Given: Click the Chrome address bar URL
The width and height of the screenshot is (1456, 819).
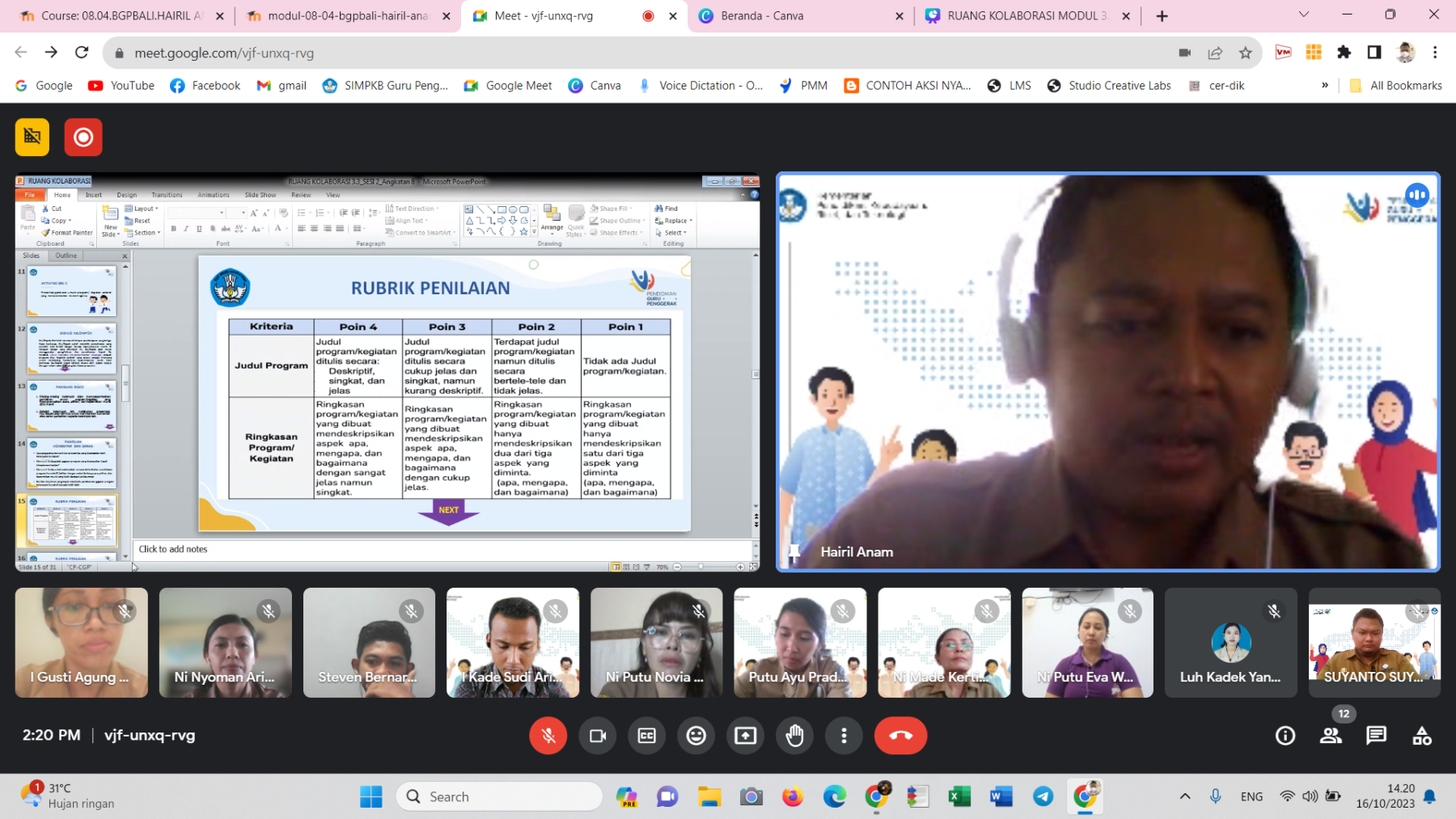Looking at the screenshot, I should pos(224,53).
